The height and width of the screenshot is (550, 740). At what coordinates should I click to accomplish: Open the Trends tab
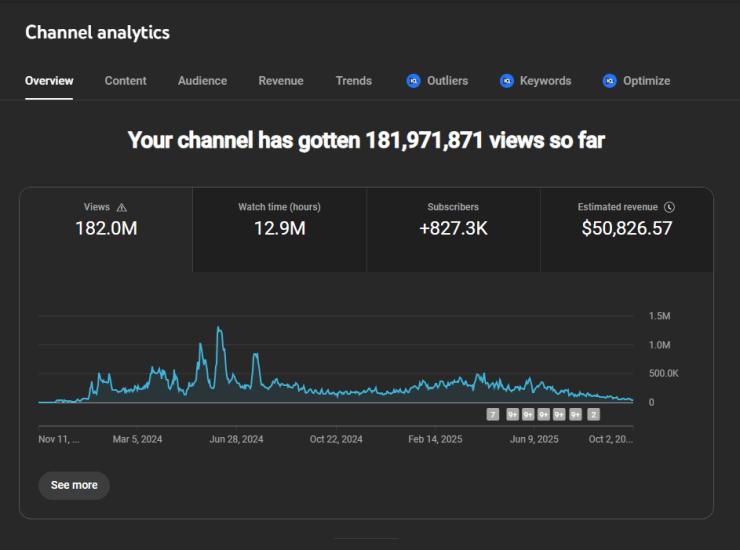353,81
